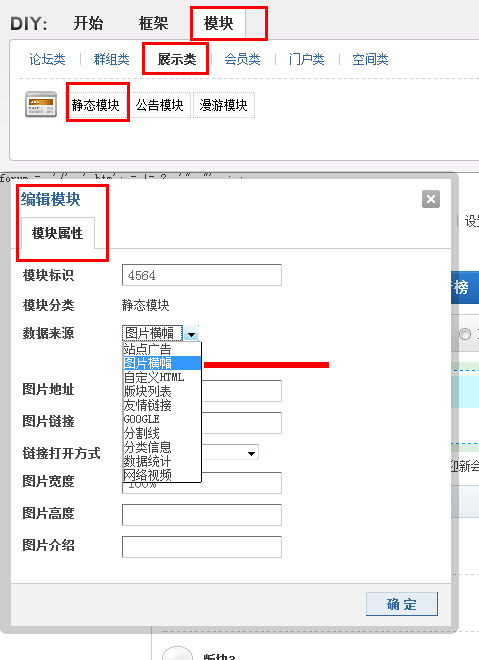The height and width of the screenshot is (660, 479).
Task: Select the 论坛类 category
Action: click(x=47, y=59)
